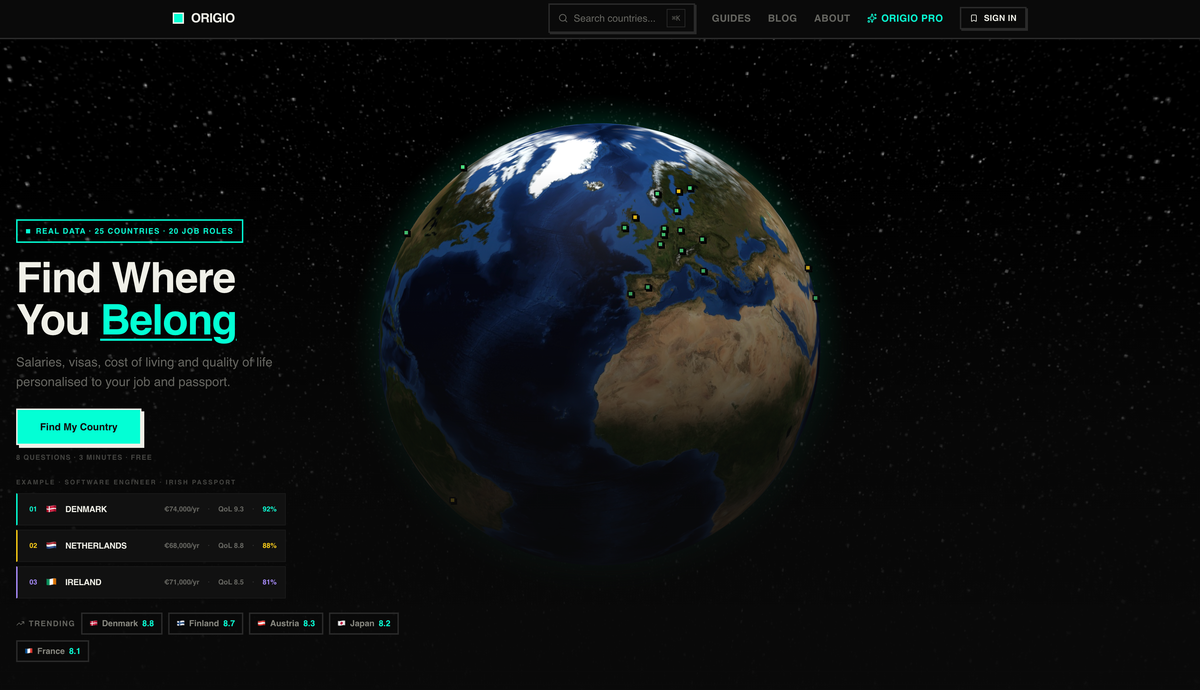Screen dimensions: 1200x690
Task: Open the About nav item
Action: pyautogui.click(x=832, y=18)
